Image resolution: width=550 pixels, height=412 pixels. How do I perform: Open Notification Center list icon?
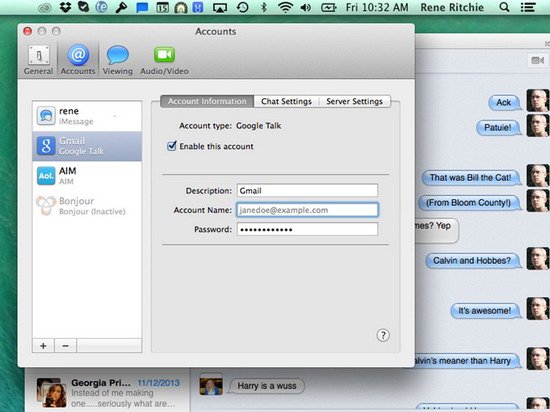point(528,7)
